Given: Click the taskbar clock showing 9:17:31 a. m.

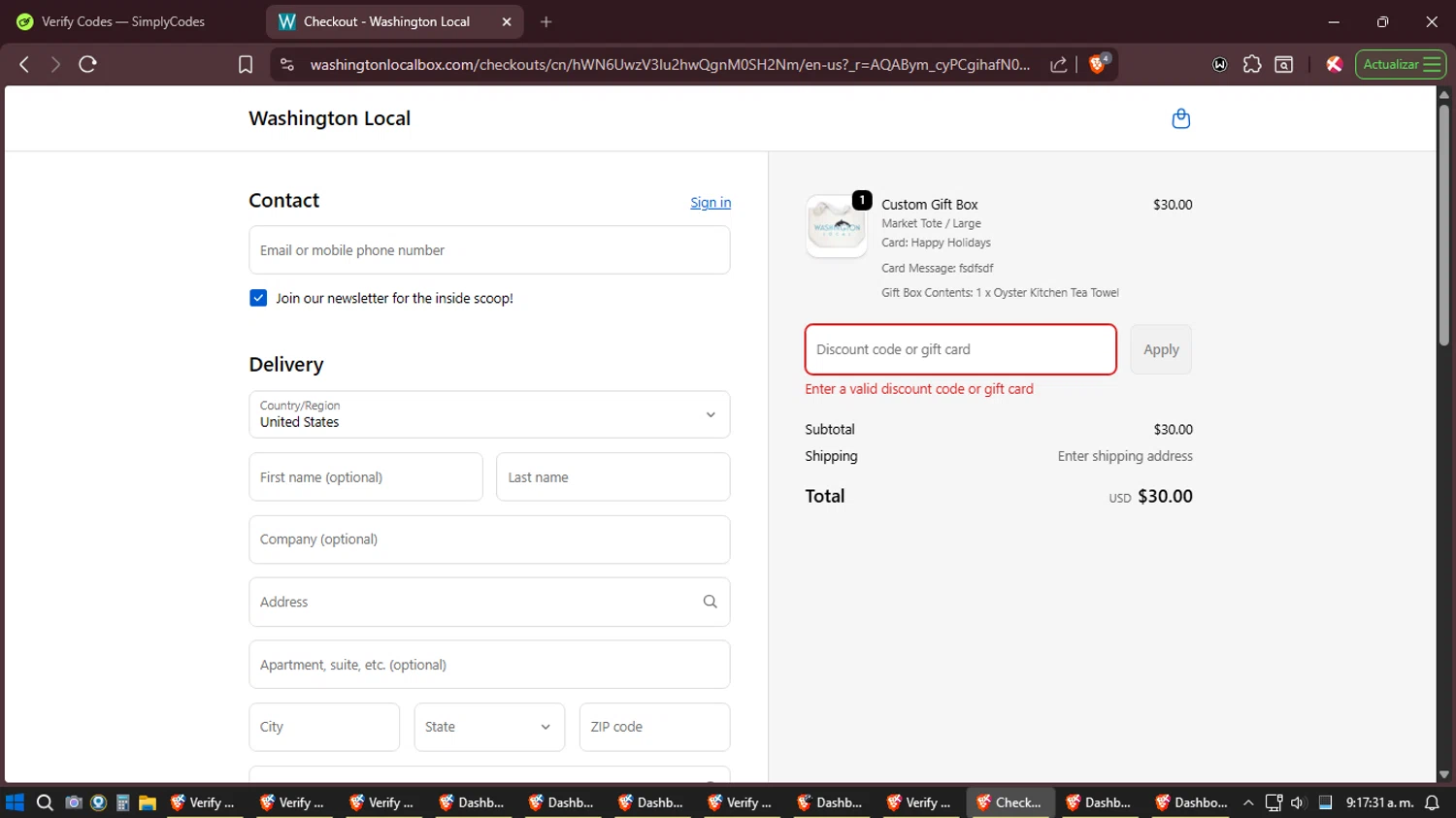Looking at the screenshot, I should coord(1379,802).
